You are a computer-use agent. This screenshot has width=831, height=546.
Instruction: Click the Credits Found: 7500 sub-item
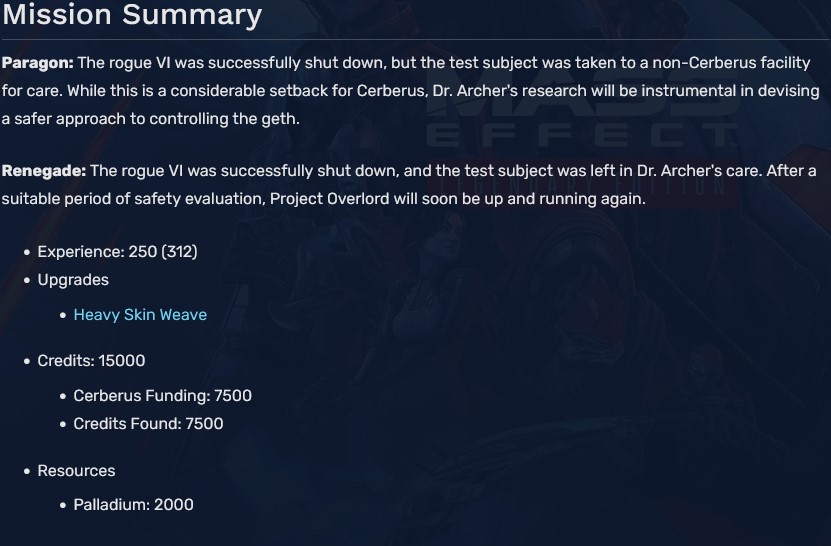[148, 424]
